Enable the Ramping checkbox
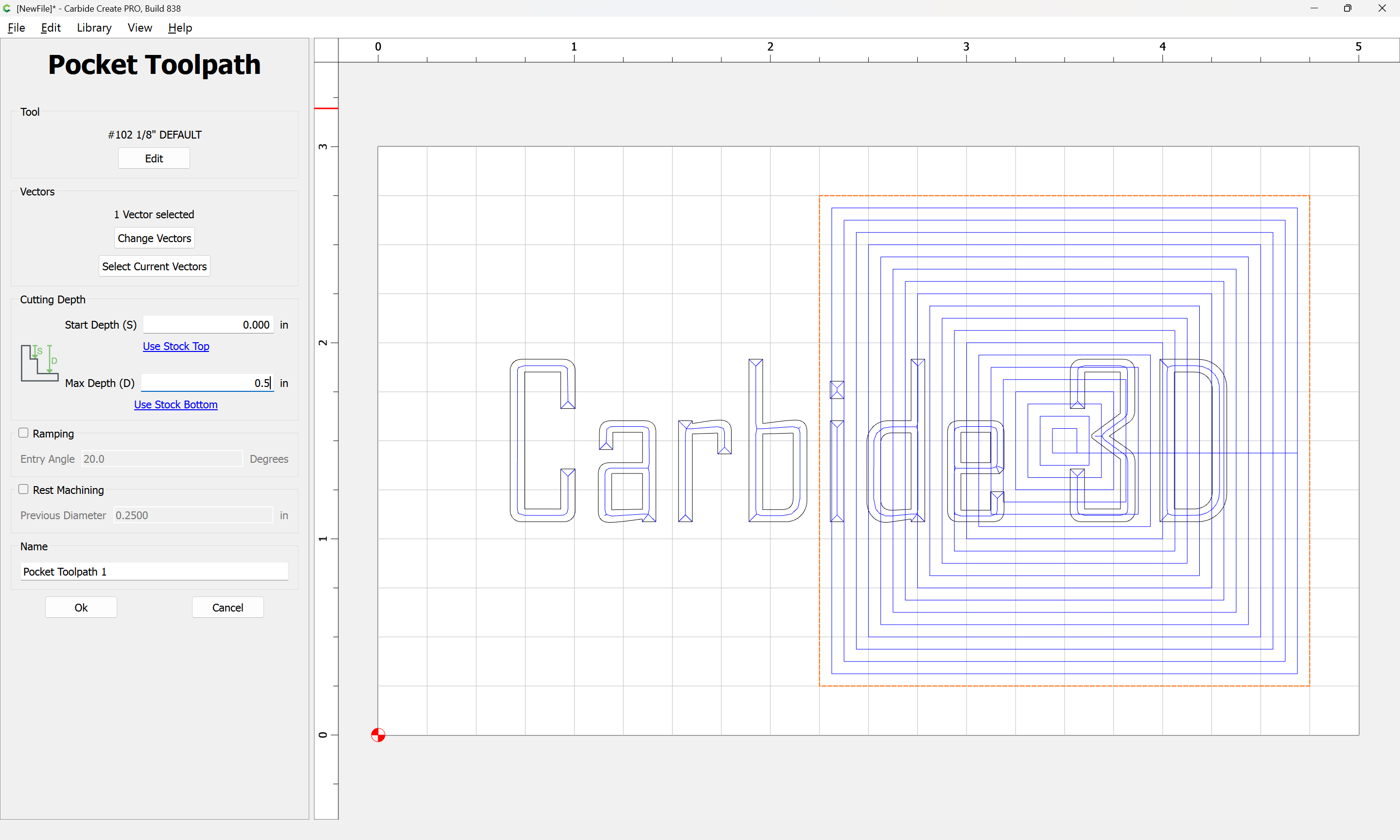This screenshot has height=840, width=1400. (23, 433)
